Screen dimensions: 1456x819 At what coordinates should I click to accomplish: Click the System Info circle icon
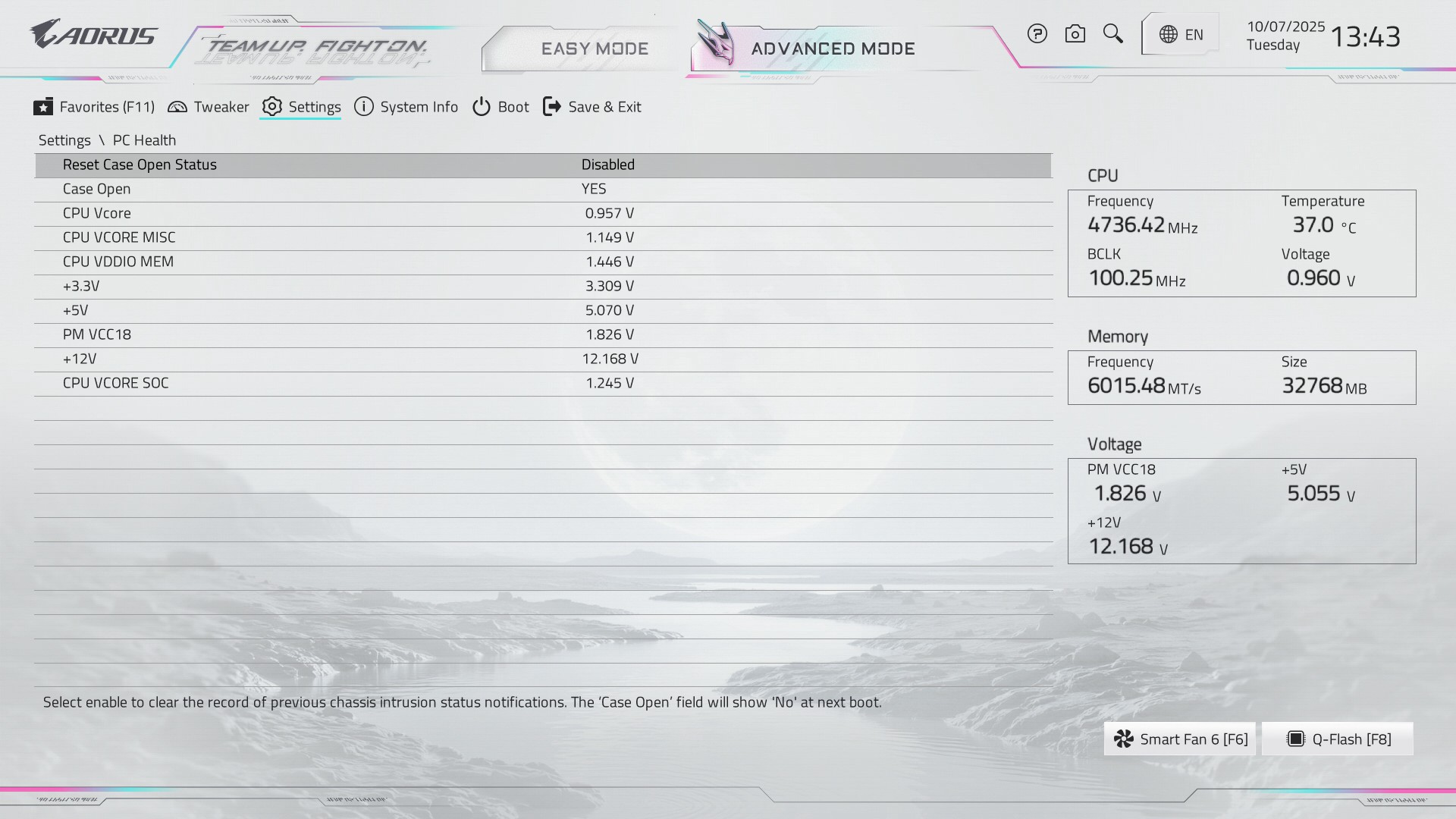point(364,107)
